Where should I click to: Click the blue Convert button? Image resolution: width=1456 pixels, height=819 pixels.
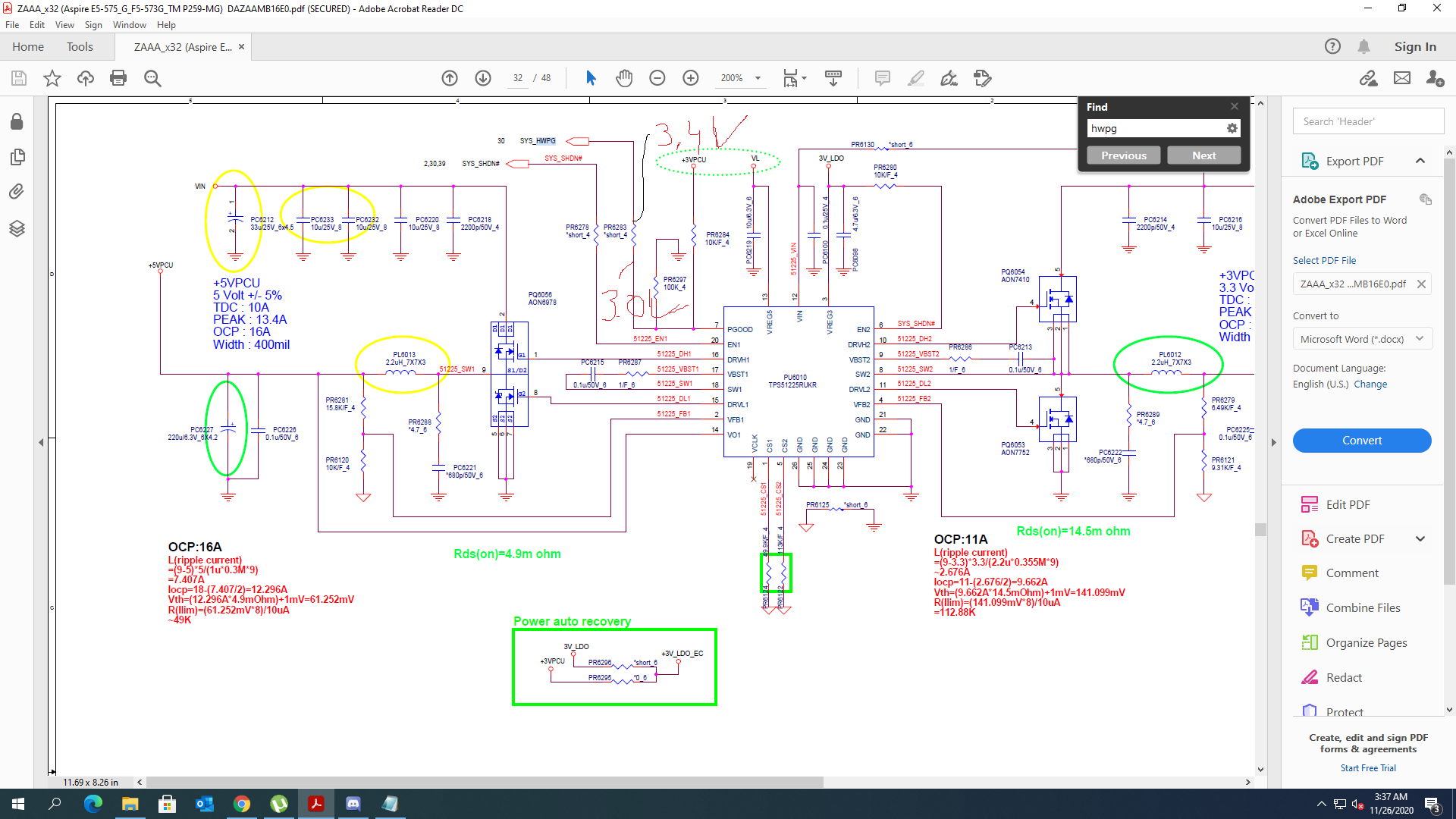tap(1362, 441)
